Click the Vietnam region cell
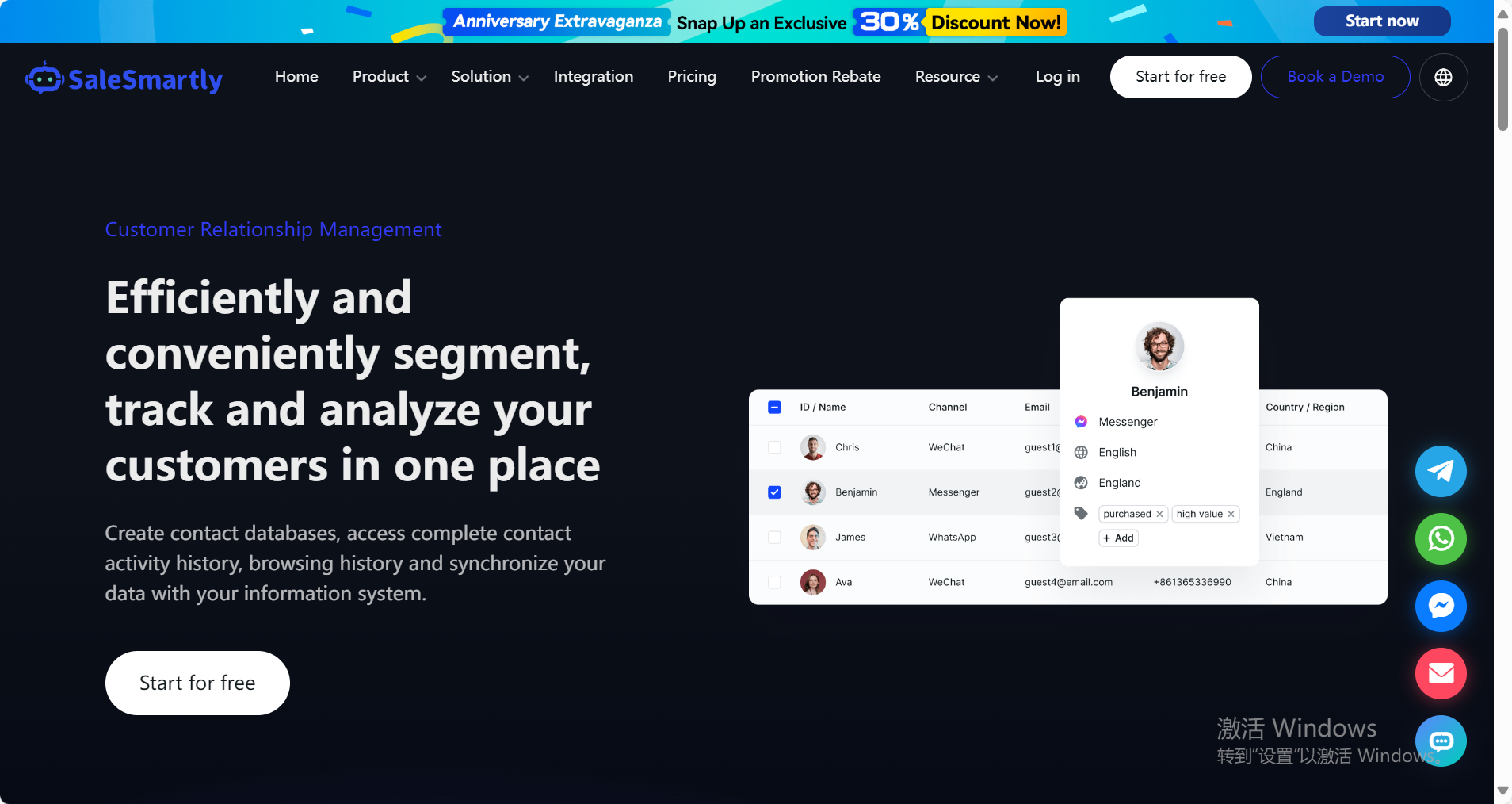This screenshot has height=804, width=1512. click(1284, 538)
